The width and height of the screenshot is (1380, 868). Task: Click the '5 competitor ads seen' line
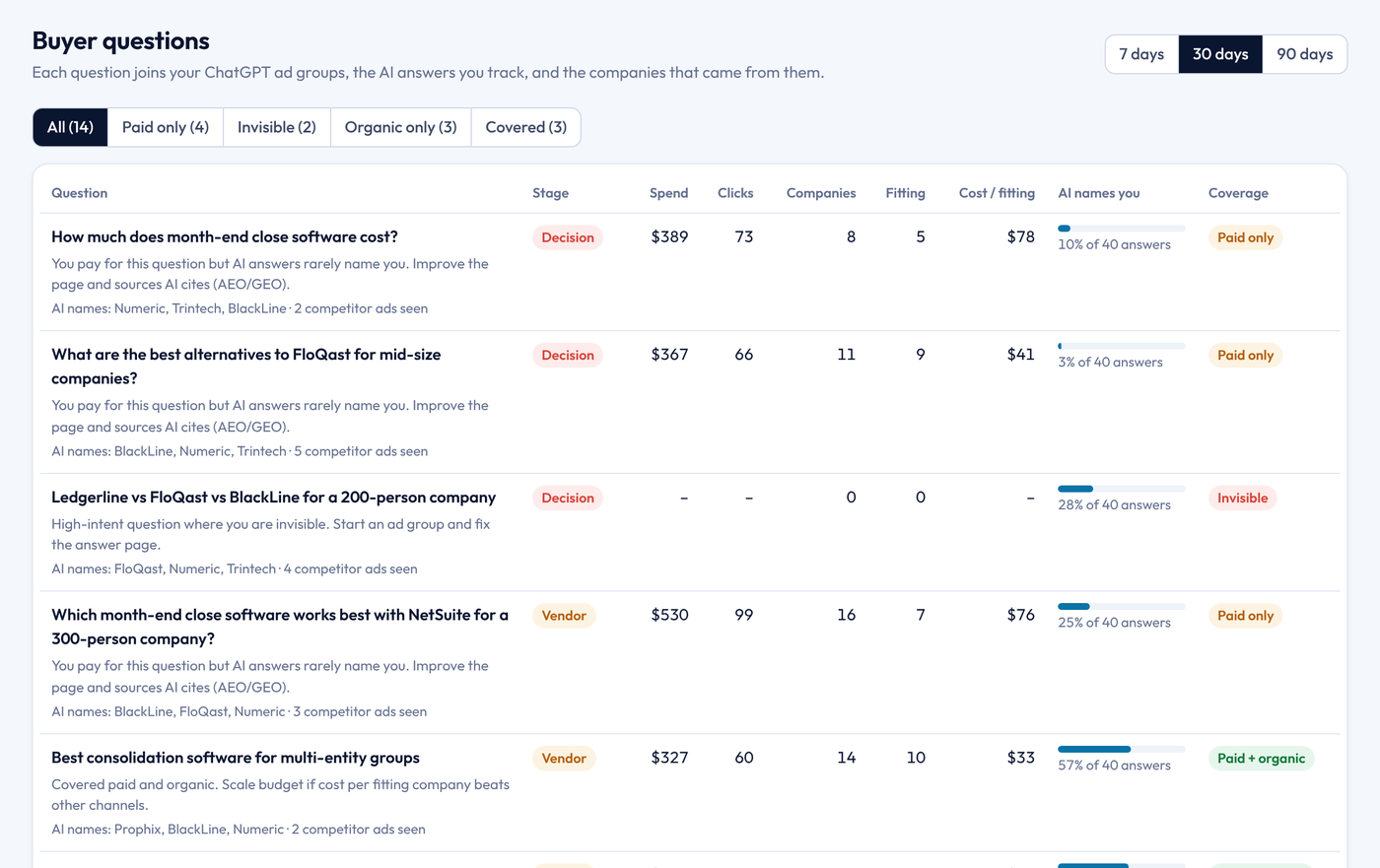(361, 451)
